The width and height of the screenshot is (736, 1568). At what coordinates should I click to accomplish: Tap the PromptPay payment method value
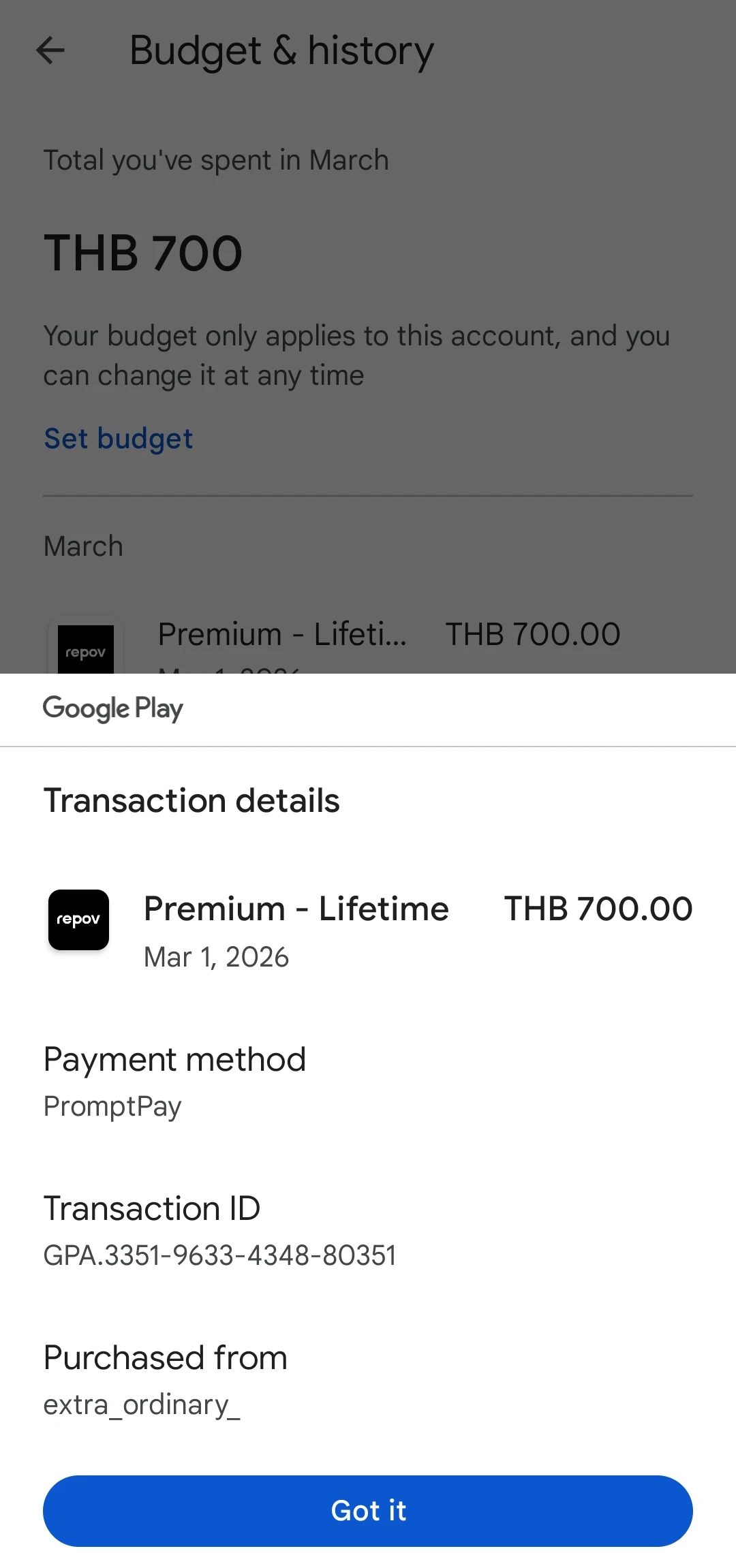(112, 1106)
